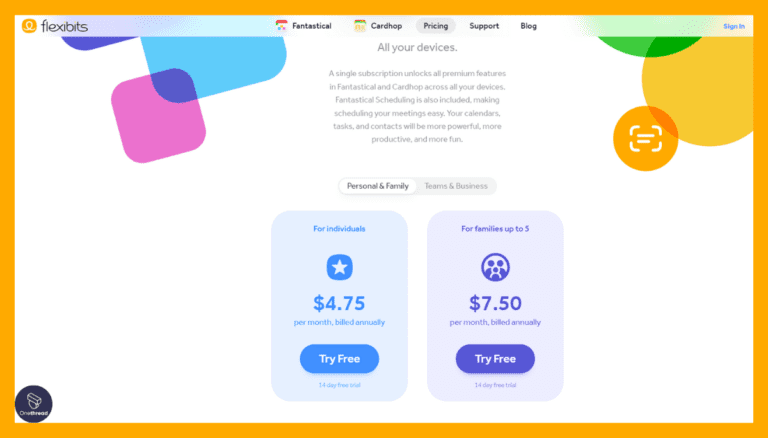
Task: Select the Personal & Family toggle
Action: coord(379,186)
